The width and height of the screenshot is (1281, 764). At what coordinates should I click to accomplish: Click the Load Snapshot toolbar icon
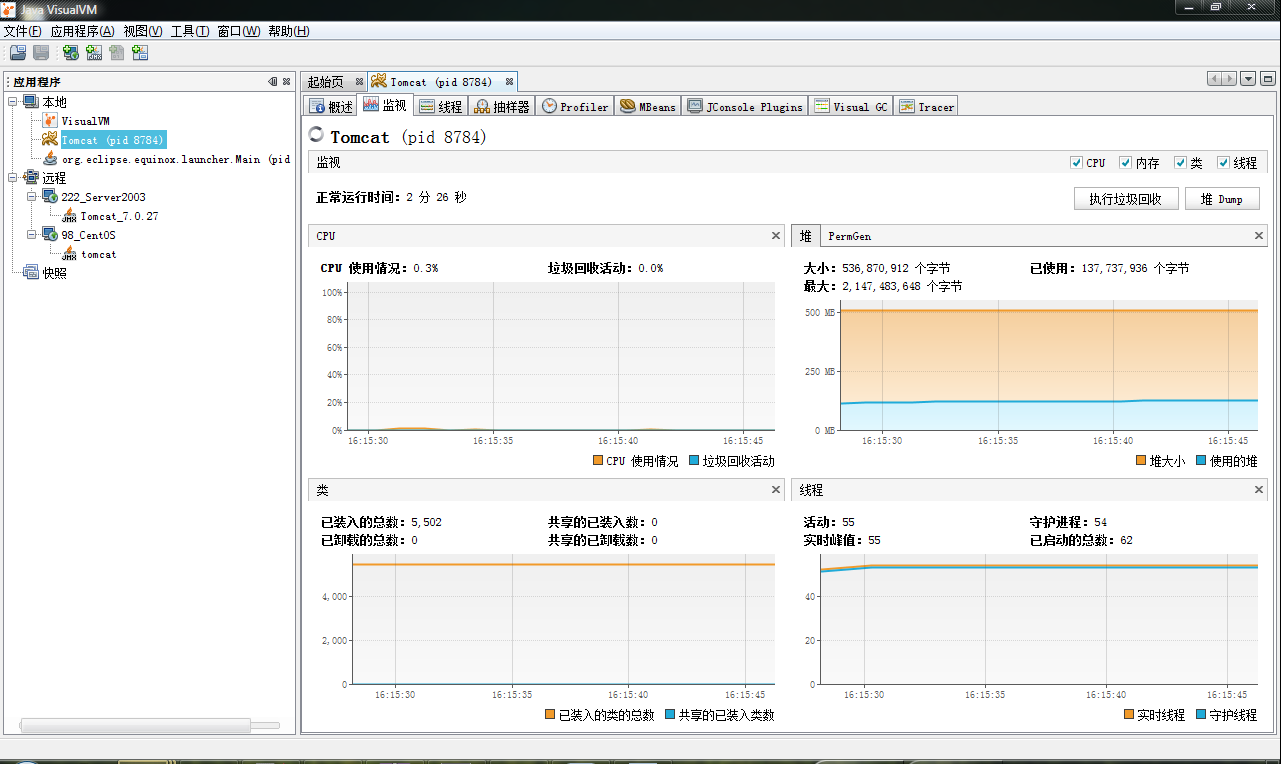tap(17, 53)
